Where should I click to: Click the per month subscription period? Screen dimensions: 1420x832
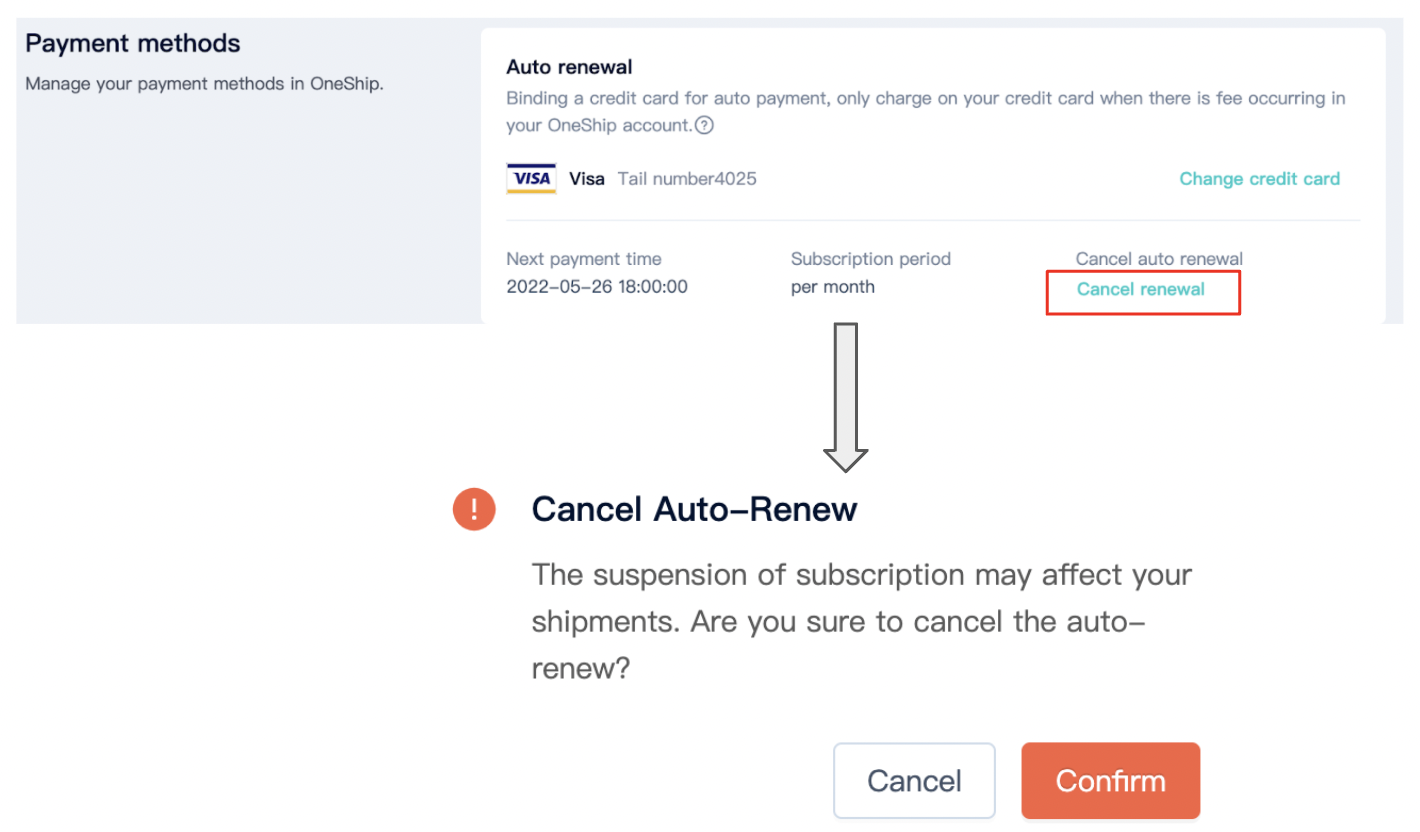coord(833,287)
